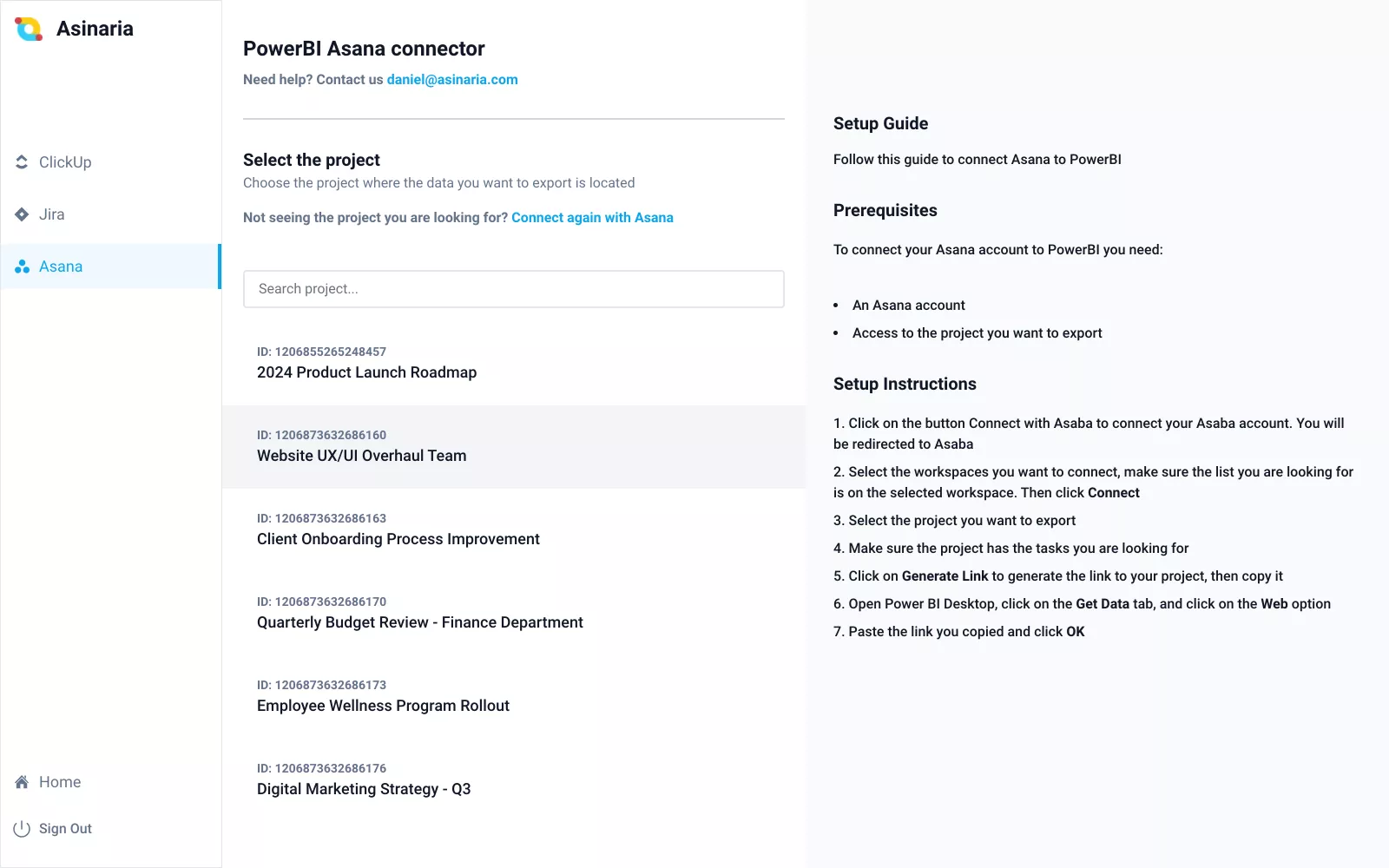Select the ClickUp sidebar icon
The height and width of the screenshot is (868, 1389).
[22, 162]
